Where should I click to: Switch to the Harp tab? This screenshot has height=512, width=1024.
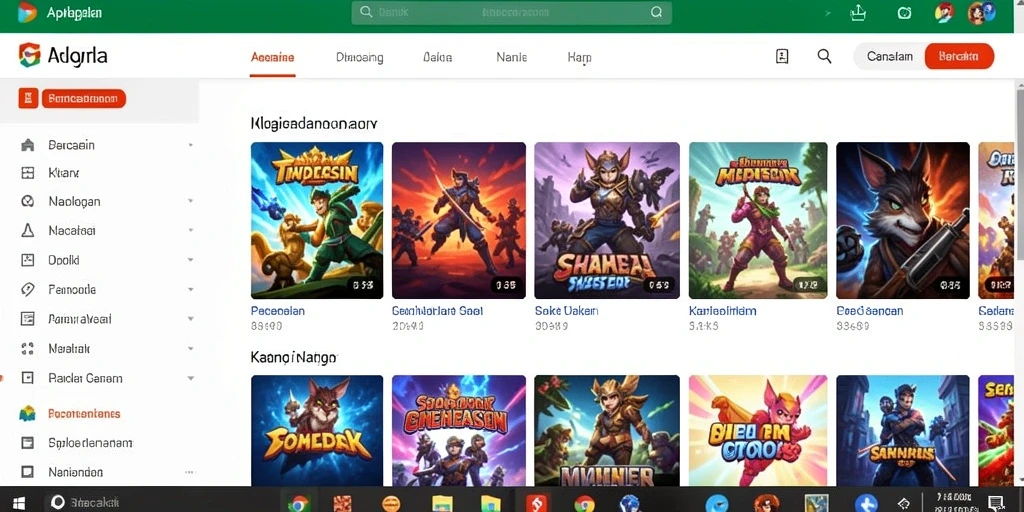579,57
